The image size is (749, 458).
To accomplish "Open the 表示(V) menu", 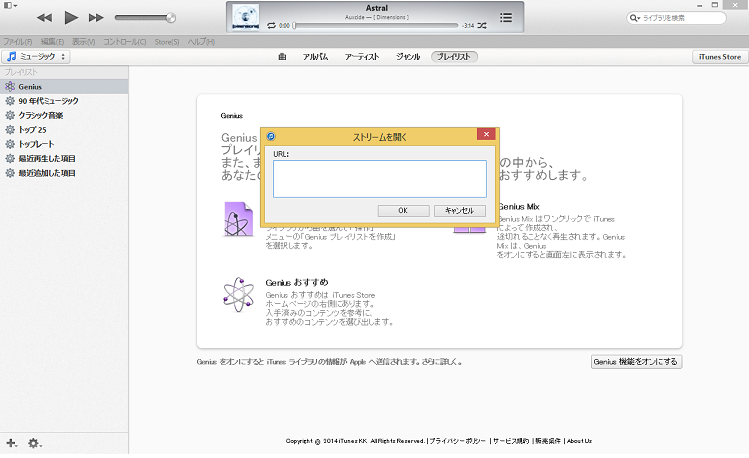I will (84, 42).
